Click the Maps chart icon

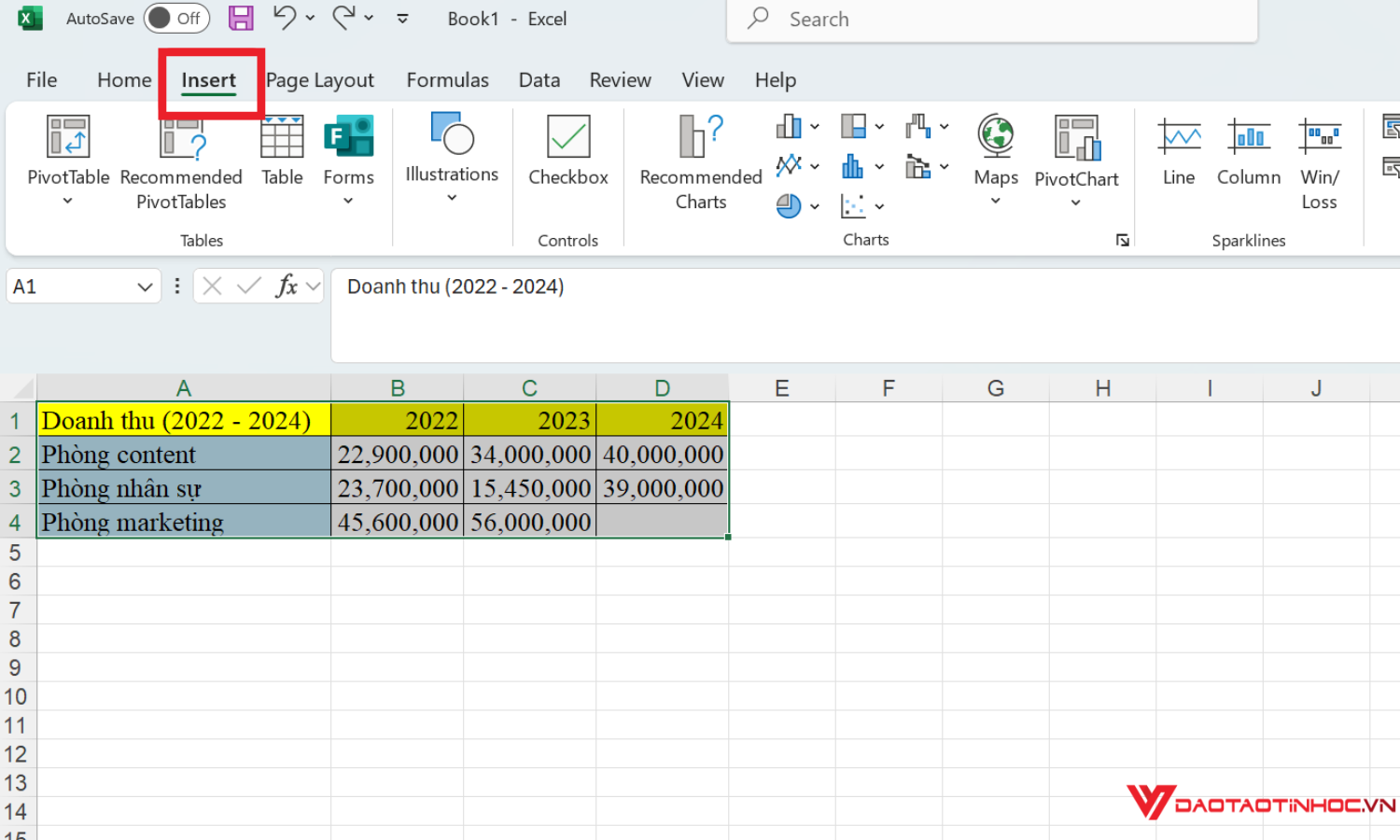[996, 138]
